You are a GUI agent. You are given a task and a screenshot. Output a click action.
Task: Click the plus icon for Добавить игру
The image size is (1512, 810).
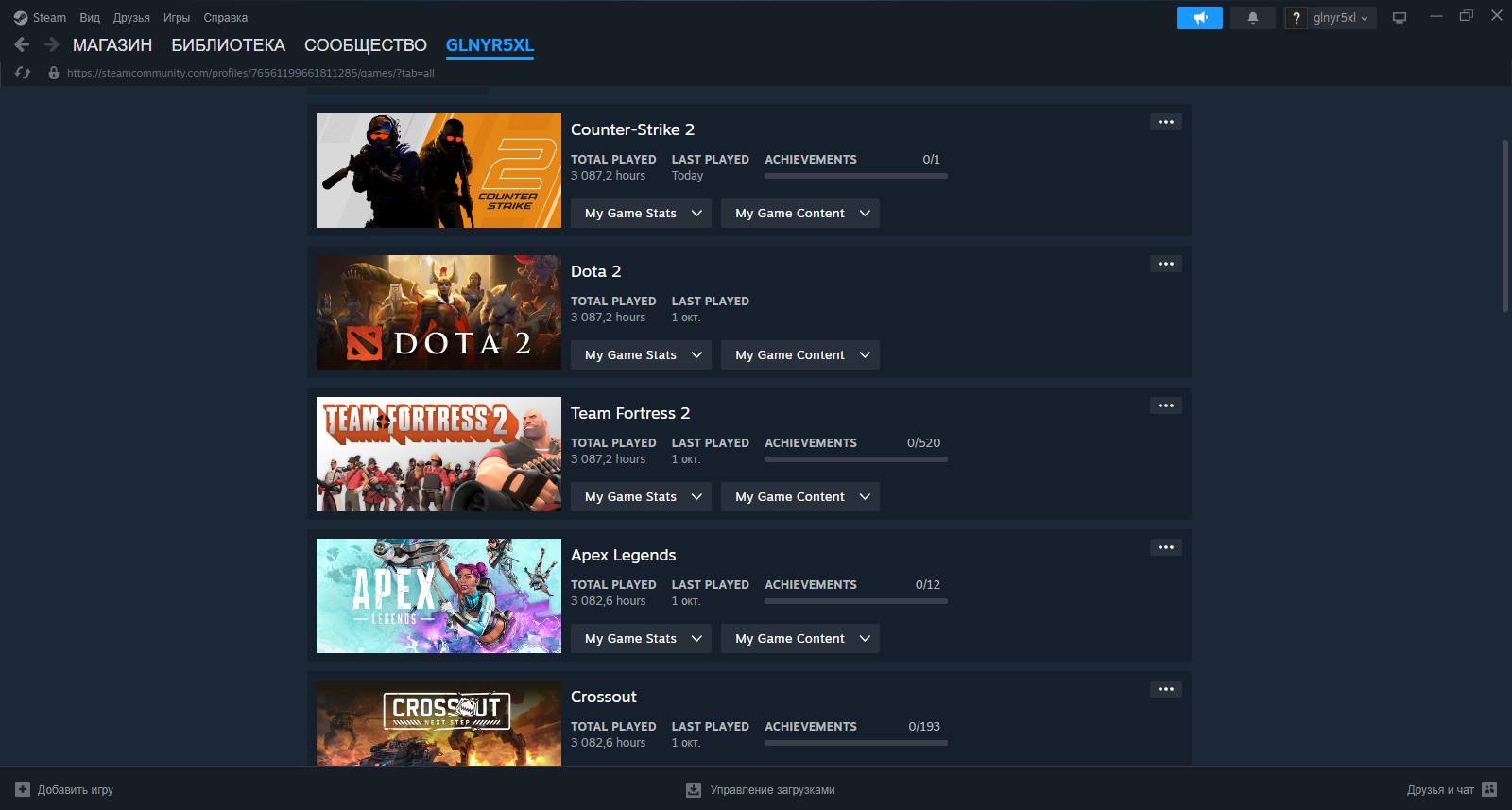[23, 789]
